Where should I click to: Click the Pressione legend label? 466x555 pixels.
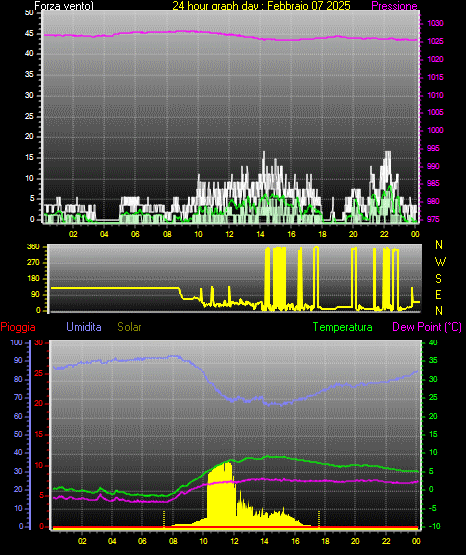coord(394,6)
